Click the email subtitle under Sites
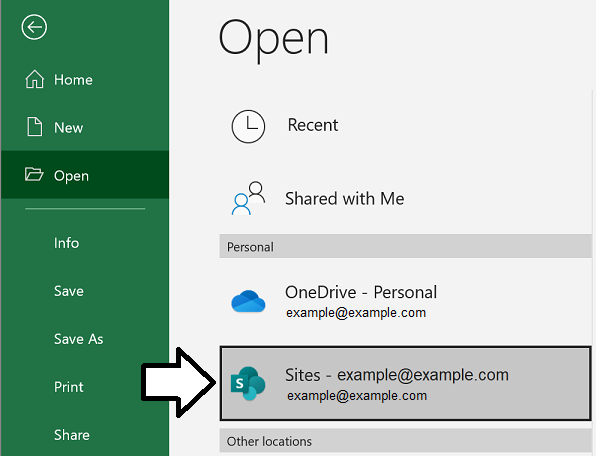The height and width of the screenshot is (456, 596). (357, 396)
